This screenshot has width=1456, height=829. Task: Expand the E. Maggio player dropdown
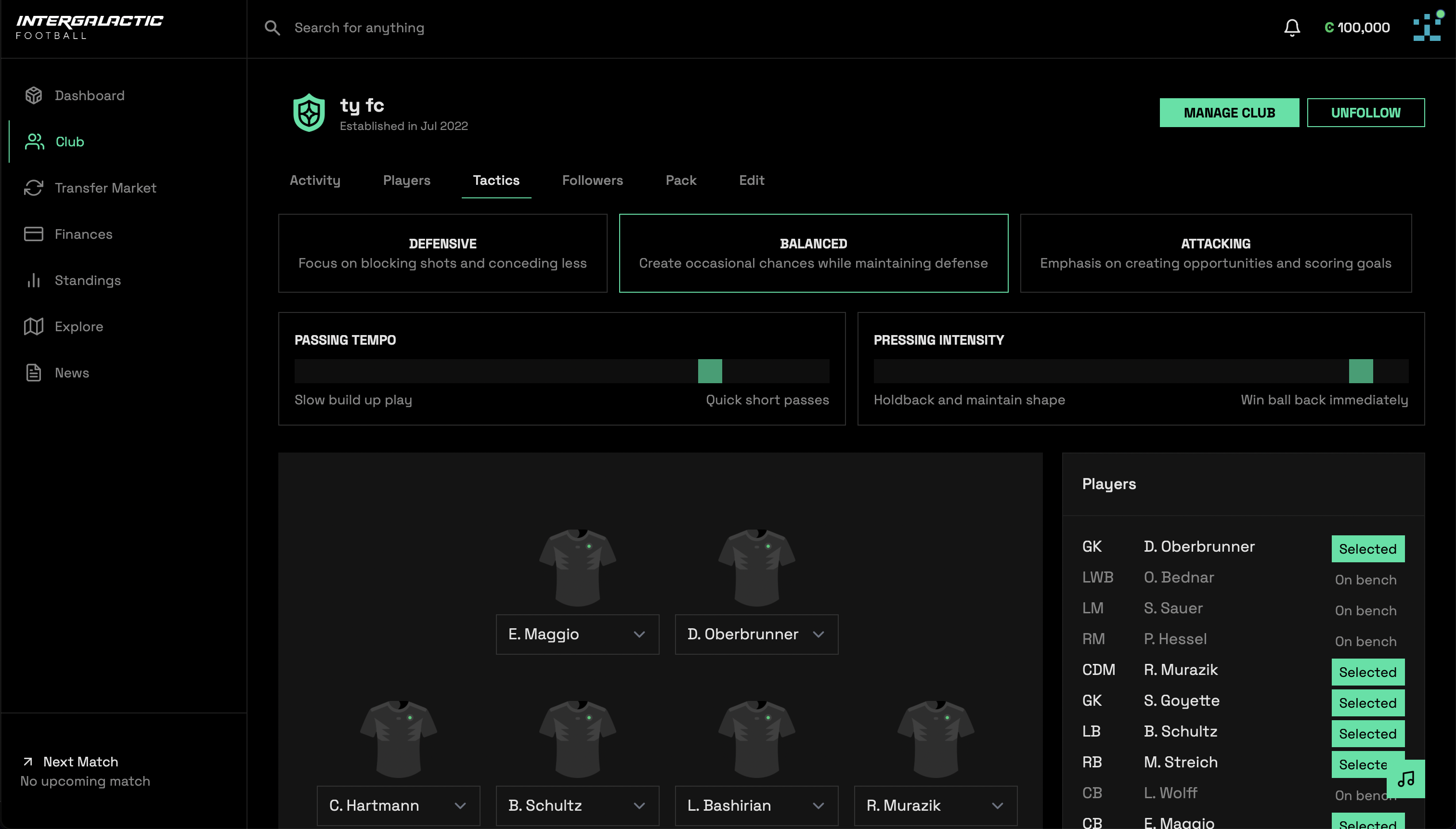(x=577, y=635)
